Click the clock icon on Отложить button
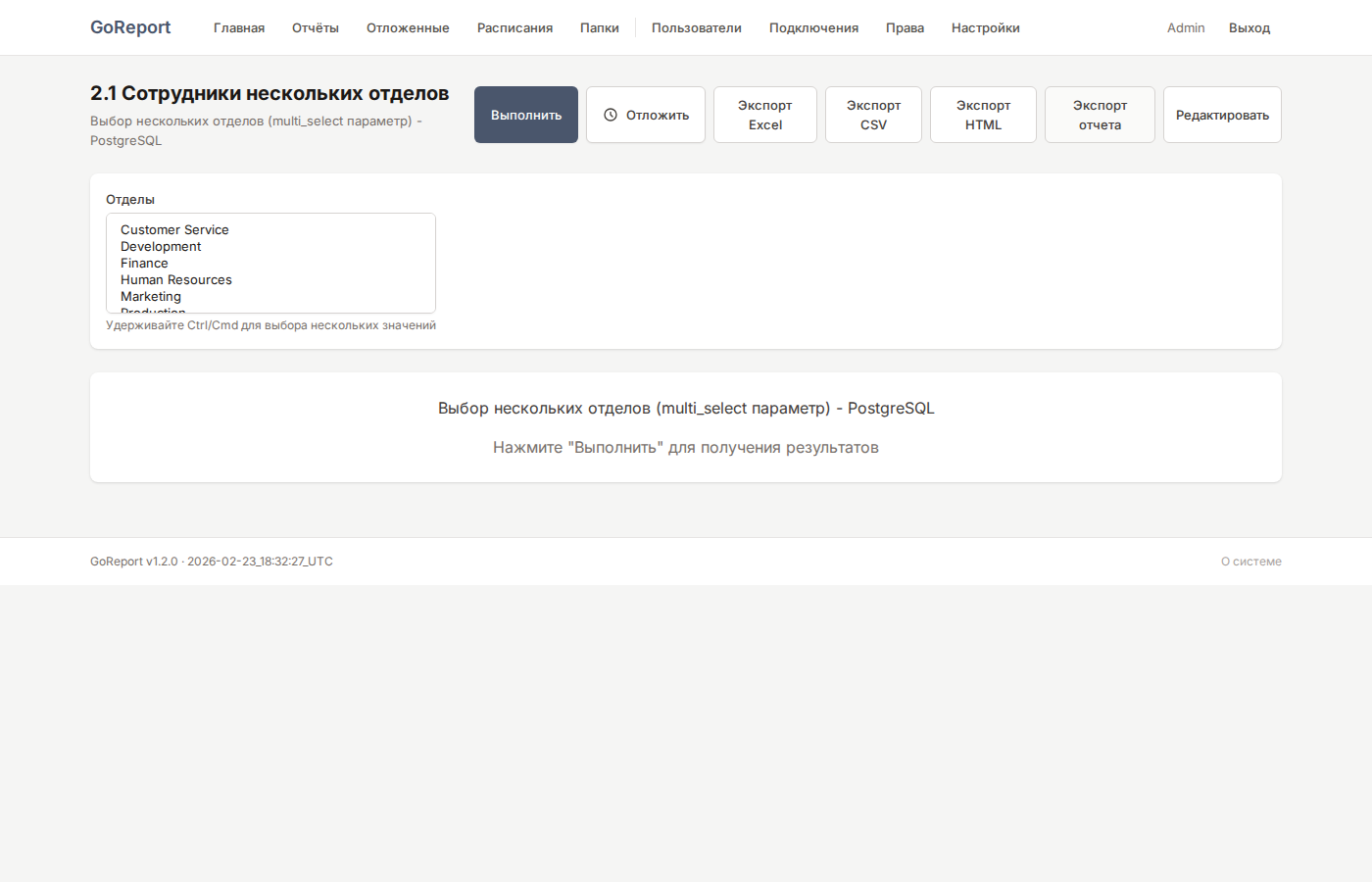 pos(611,115)
